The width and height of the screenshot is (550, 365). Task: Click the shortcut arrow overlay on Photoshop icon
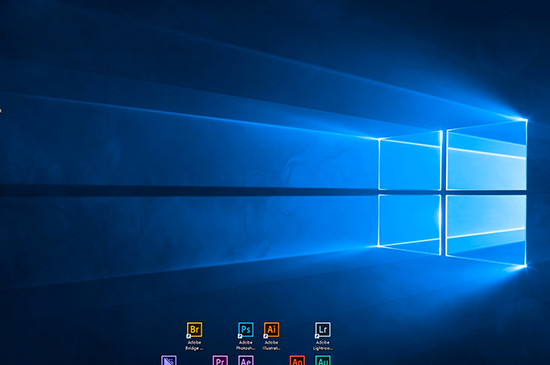(x=240, y=336)
